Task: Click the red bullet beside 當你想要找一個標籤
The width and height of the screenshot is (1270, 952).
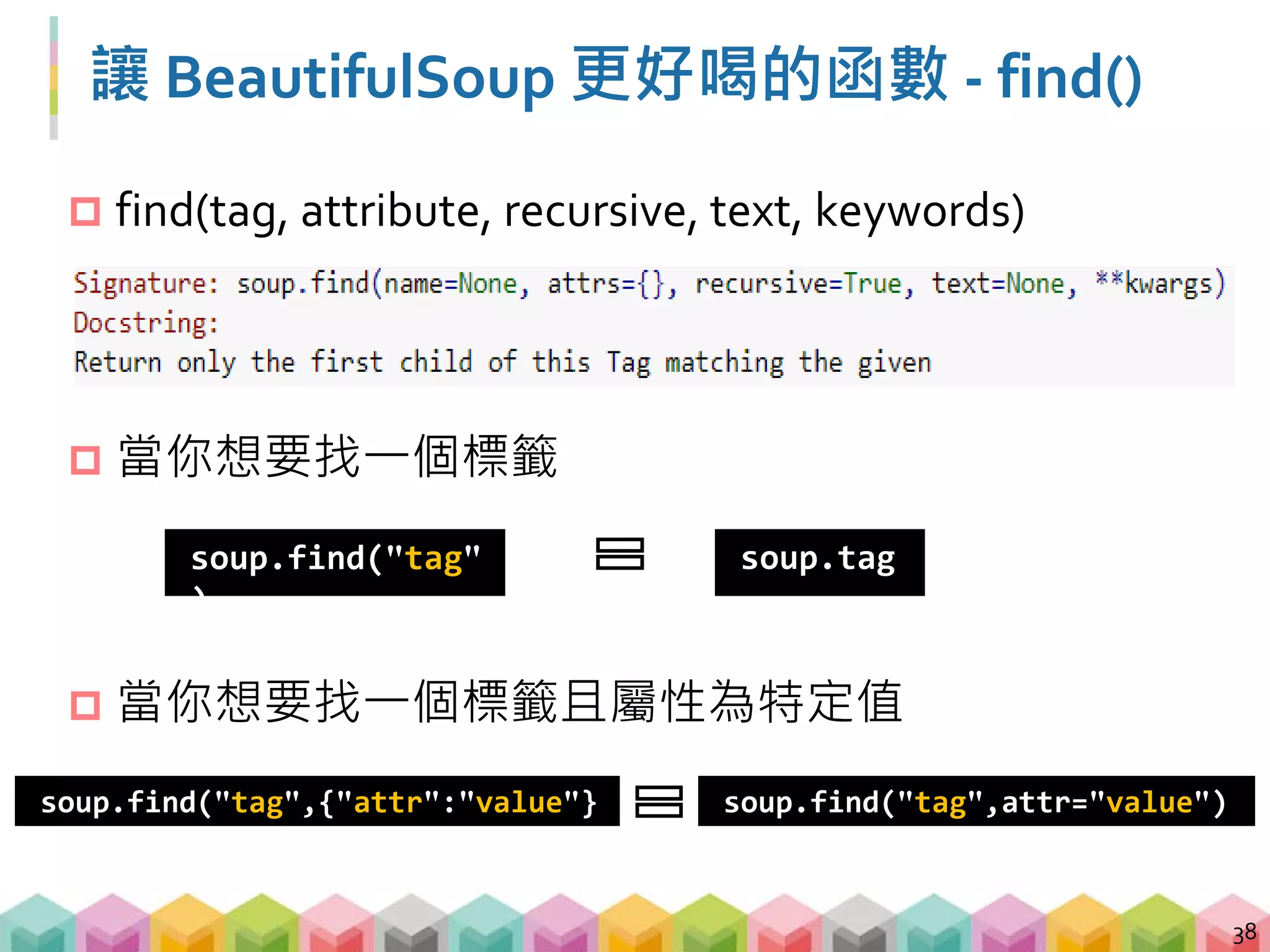Action: pyautogui.click(x=86, y=460)
